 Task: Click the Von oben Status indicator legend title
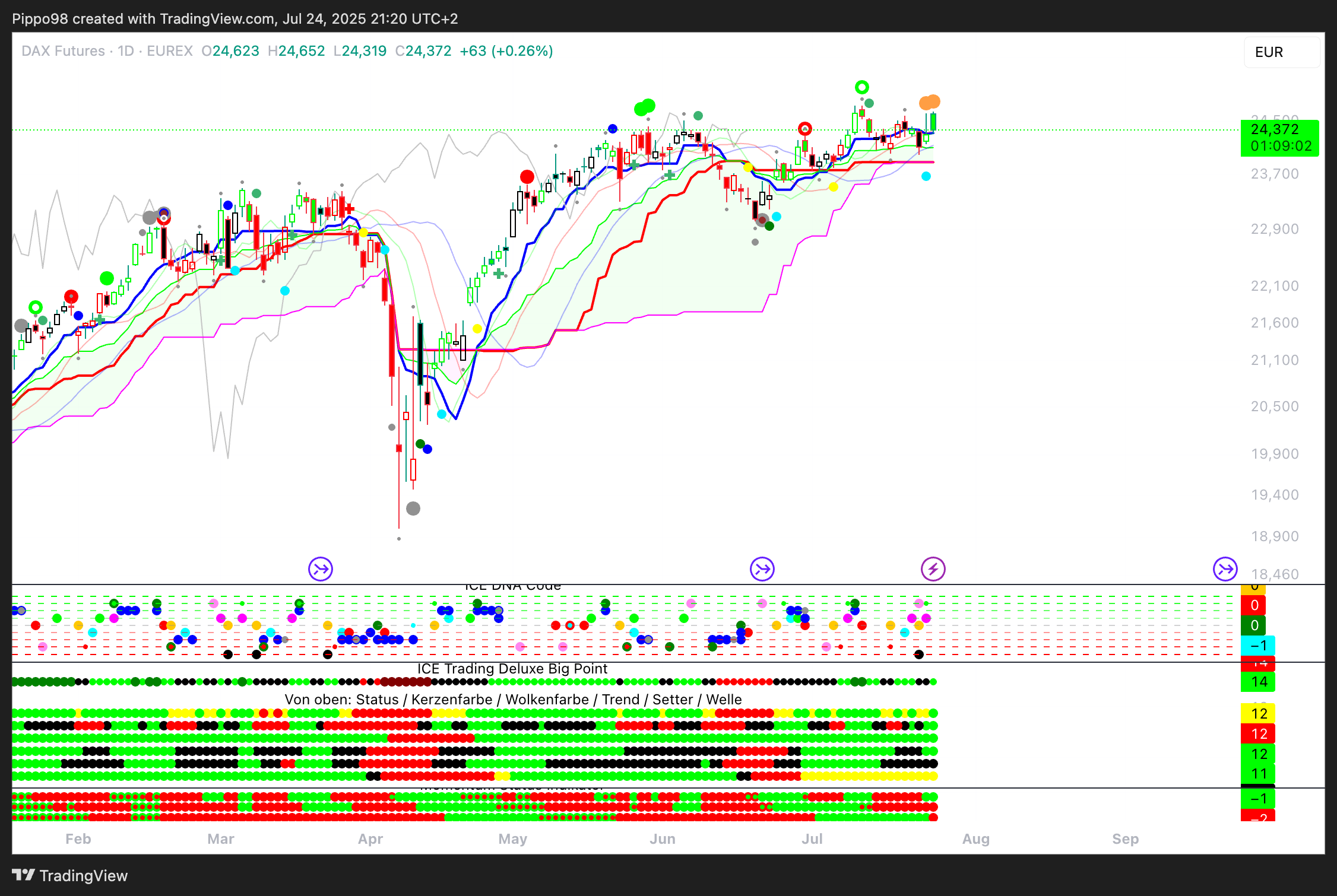(x=513, y=700)
